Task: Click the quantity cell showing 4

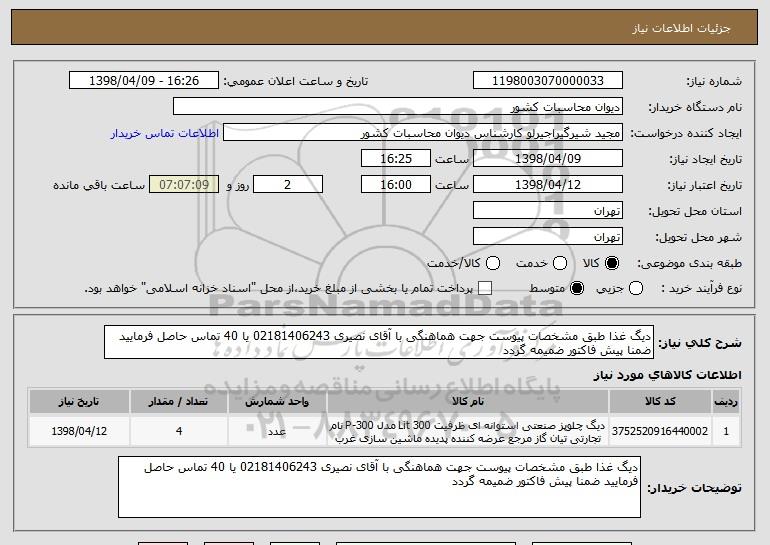Action: [x=179, y=431]
